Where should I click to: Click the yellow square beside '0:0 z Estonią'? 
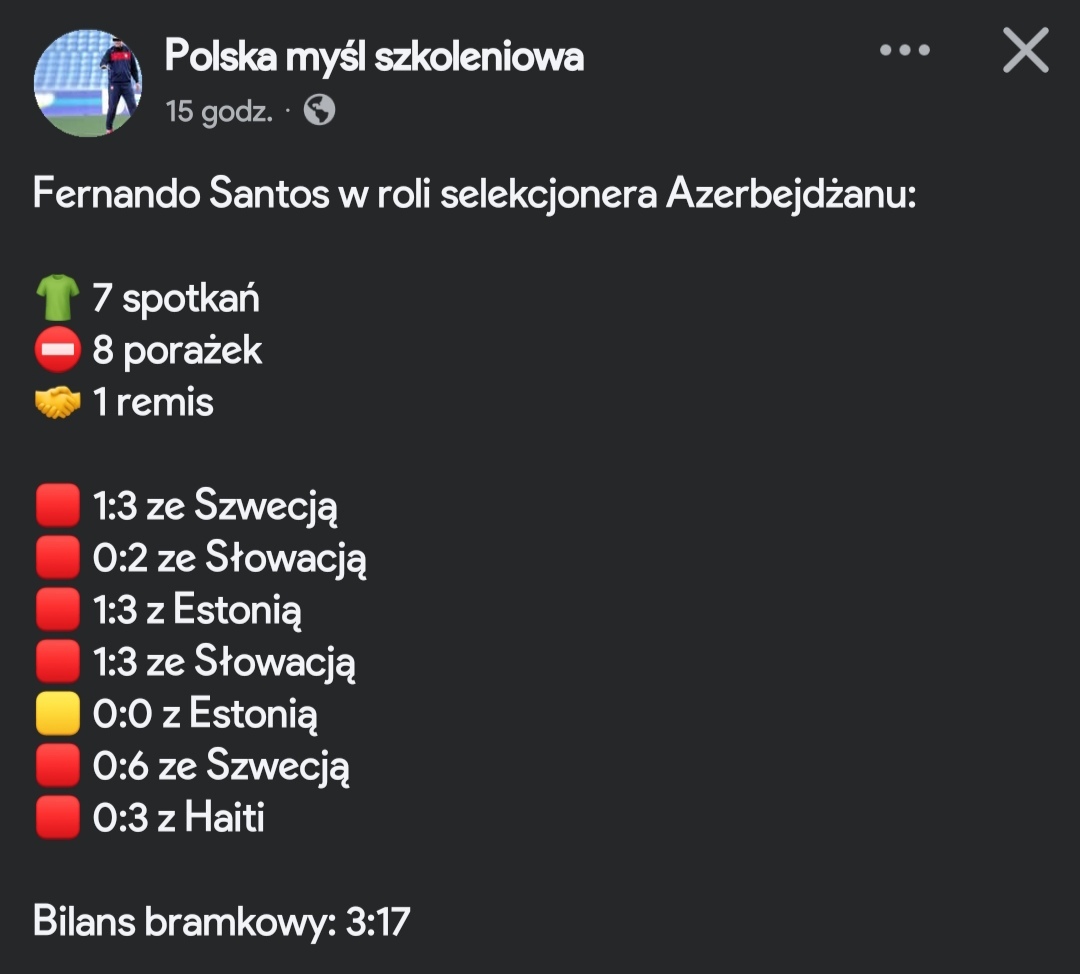tap(57, 714)
